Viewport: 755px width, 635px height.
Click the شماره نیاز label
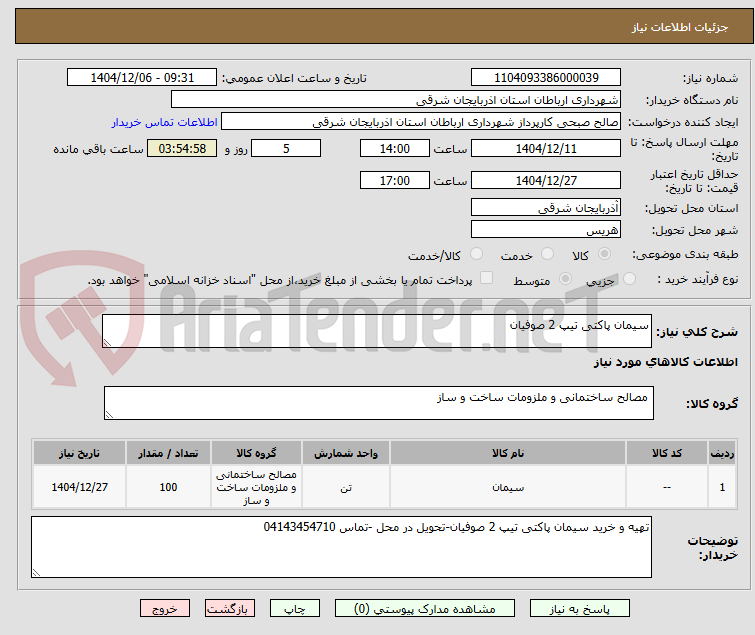[710, 78]
